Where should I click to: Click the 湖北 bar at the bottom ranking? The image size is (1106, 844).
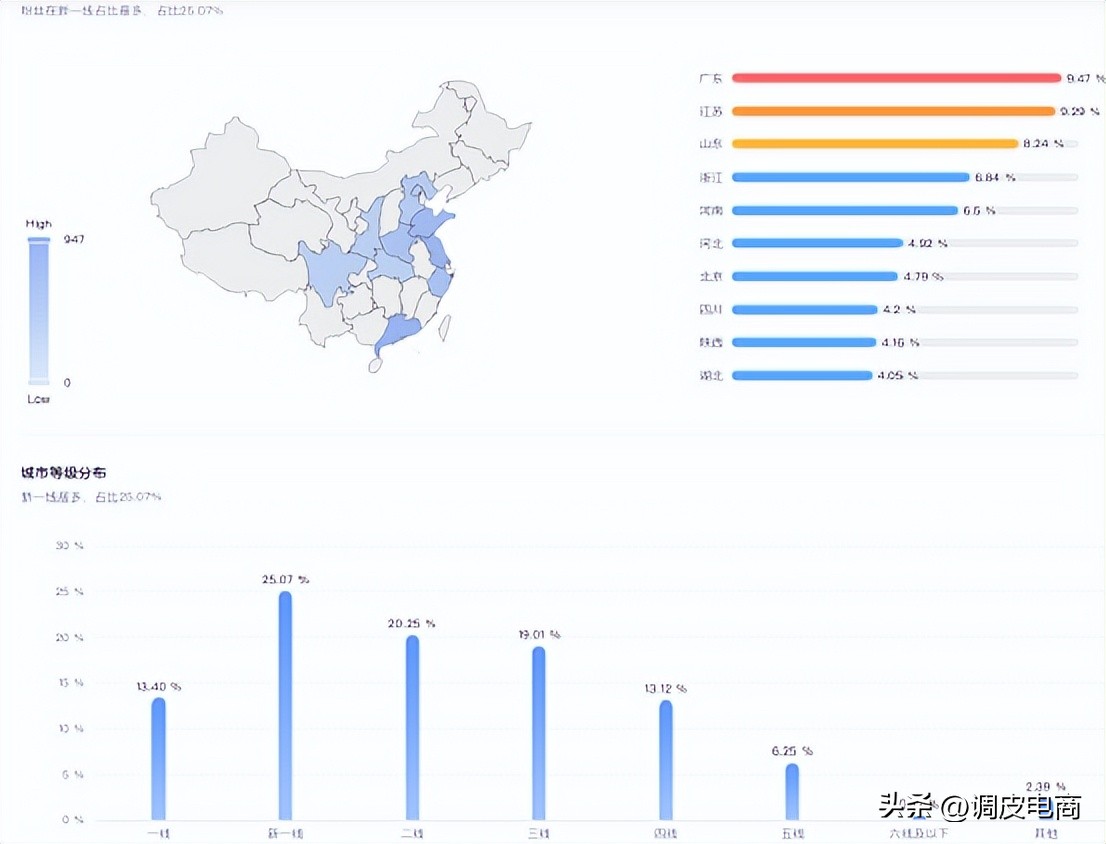(800, 375)
